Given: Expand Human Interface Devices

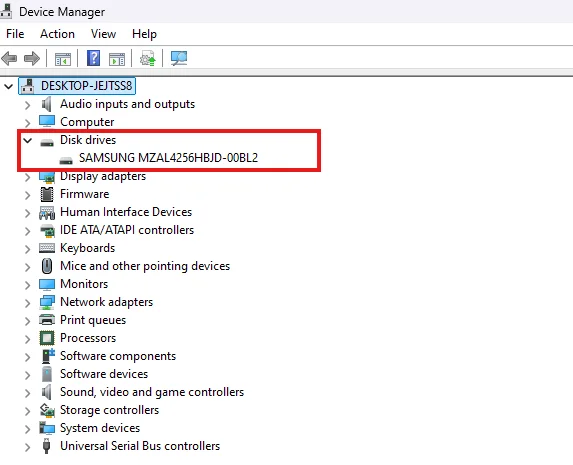Looking at the screenshot, I should (x=28, y=213).
